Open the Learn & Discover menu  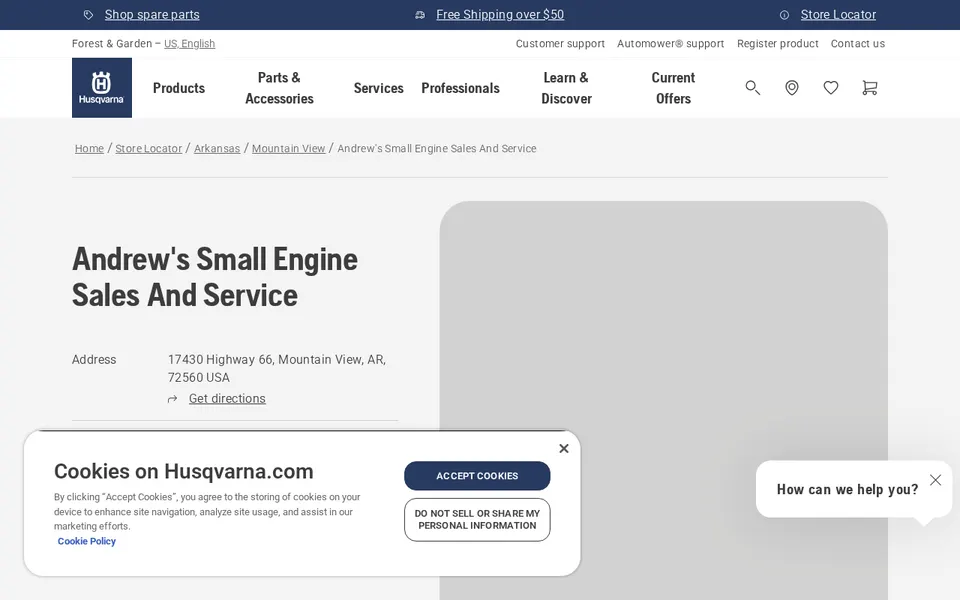click(566, 88)
